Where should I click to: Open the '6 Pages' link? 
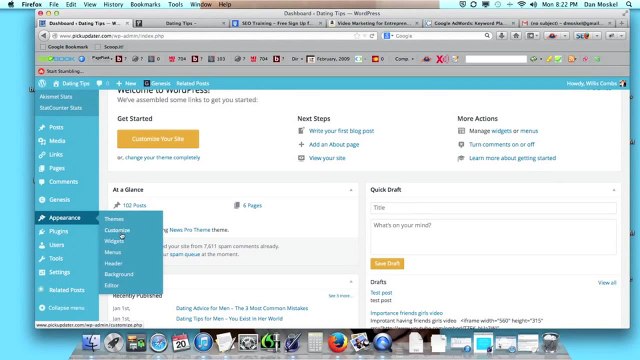(x=252, y=205)
